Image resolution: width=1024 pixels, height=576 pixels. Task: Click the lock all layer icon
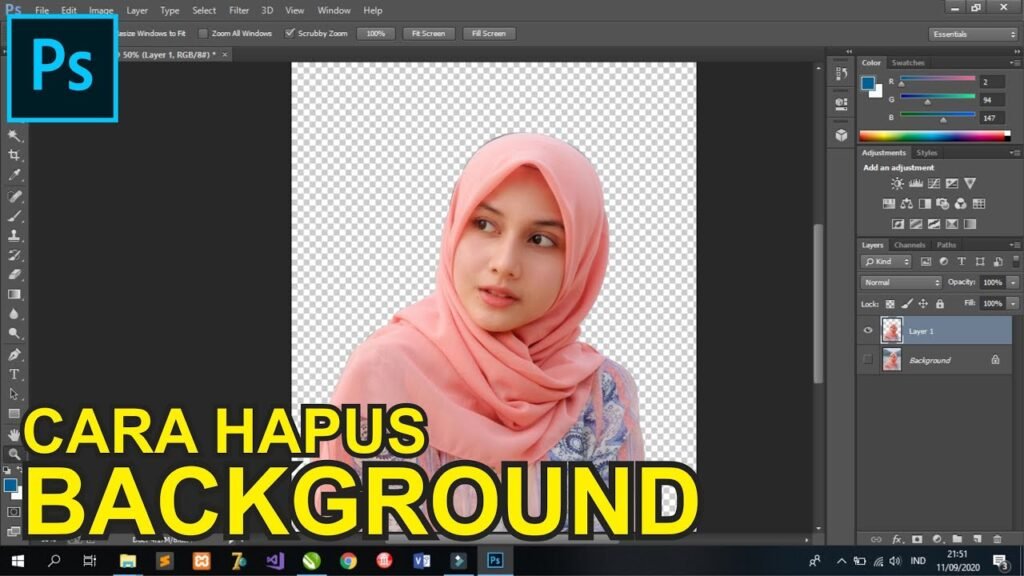939,303
